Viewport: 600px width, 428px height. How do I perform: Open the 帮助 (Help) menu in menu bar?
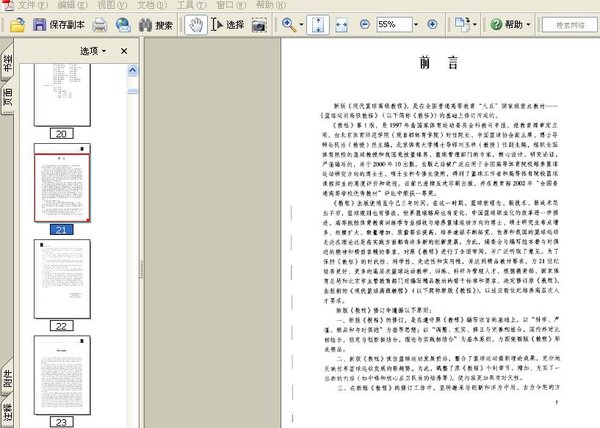271,5
